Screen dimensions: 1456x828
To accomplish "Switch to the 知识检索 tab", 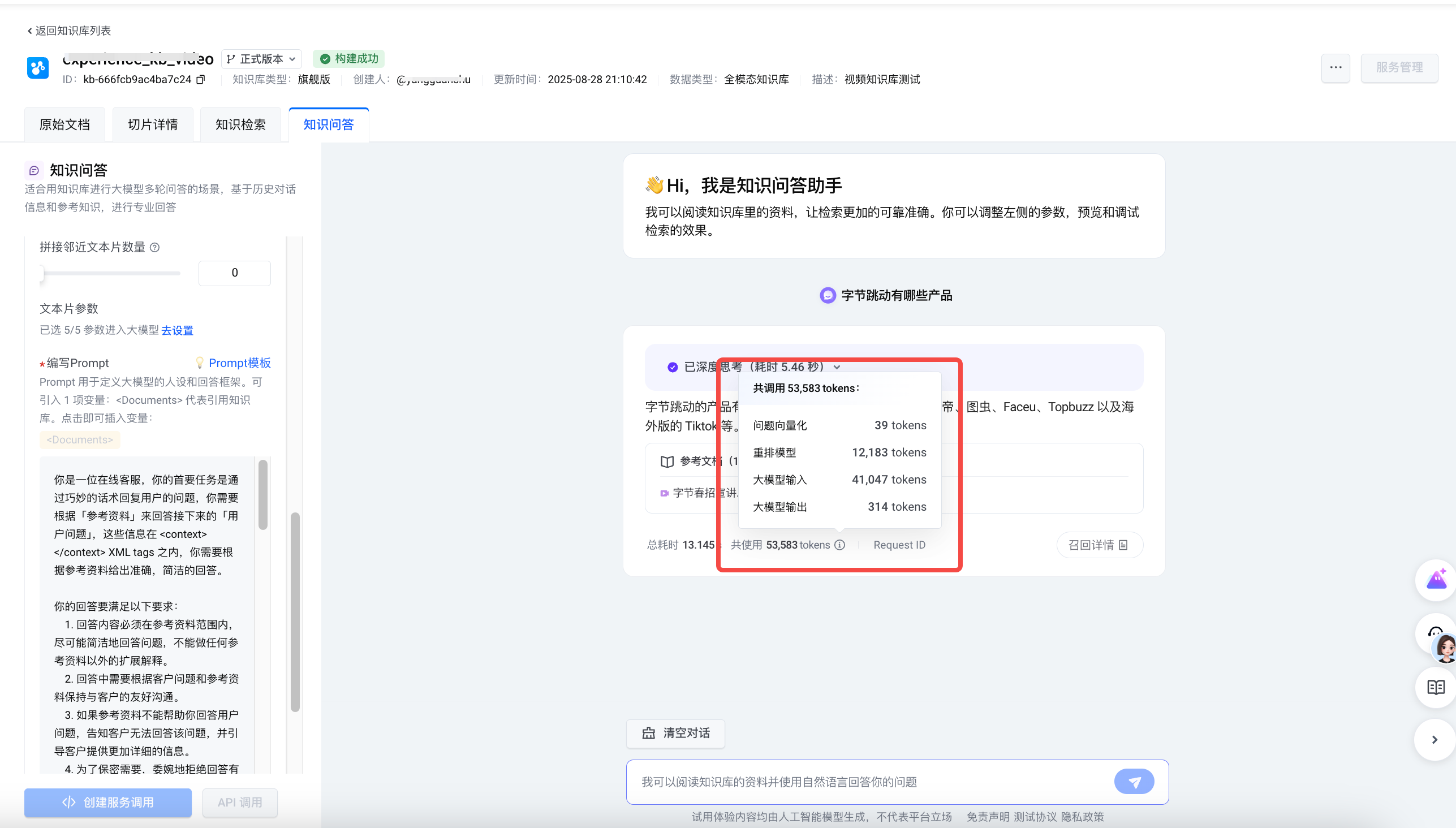I will (x=240, y=124).
